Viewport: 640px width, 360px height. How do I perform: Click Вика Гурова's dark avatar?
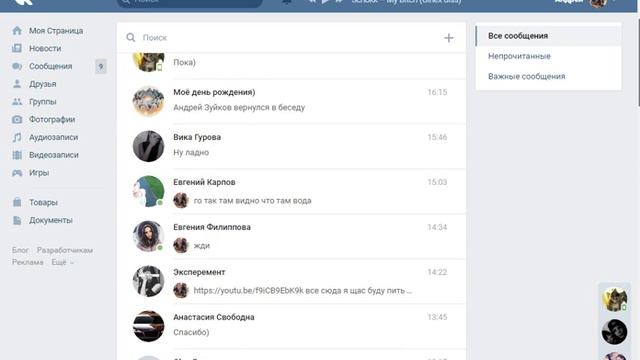coord(148,146)
